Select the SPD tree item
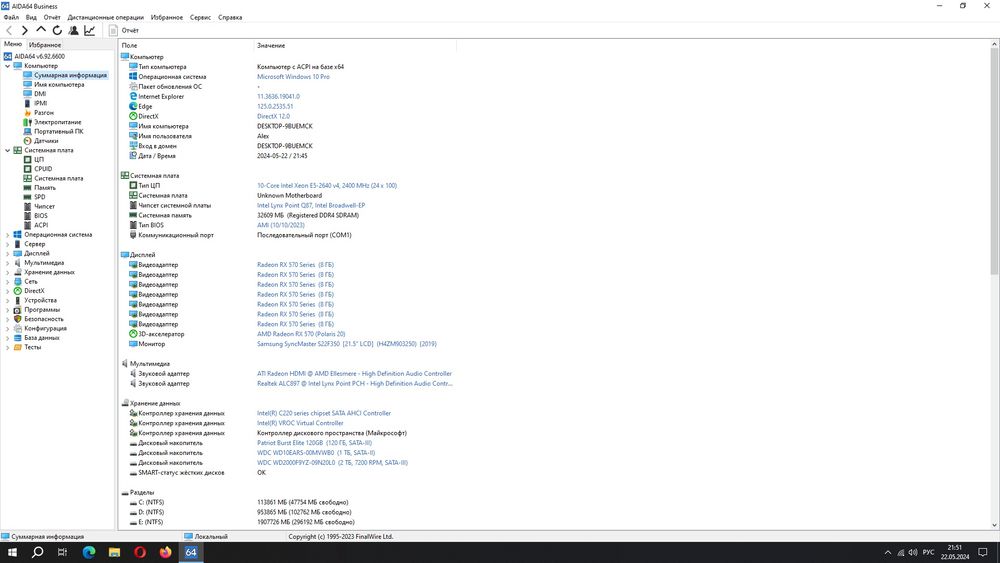 tap(40, 197)
